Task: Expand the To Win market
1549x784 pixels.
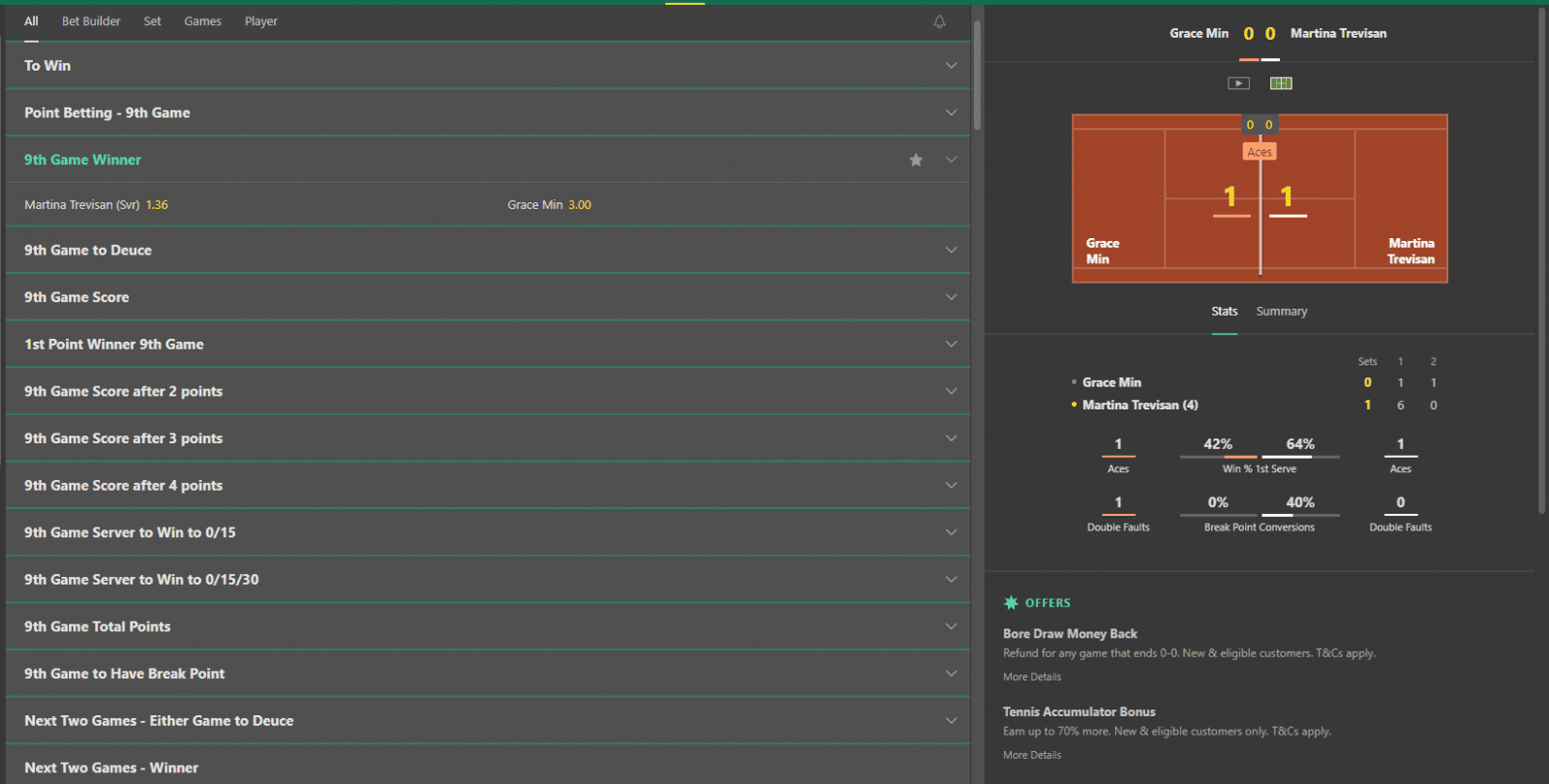Action: pos(951,66)
